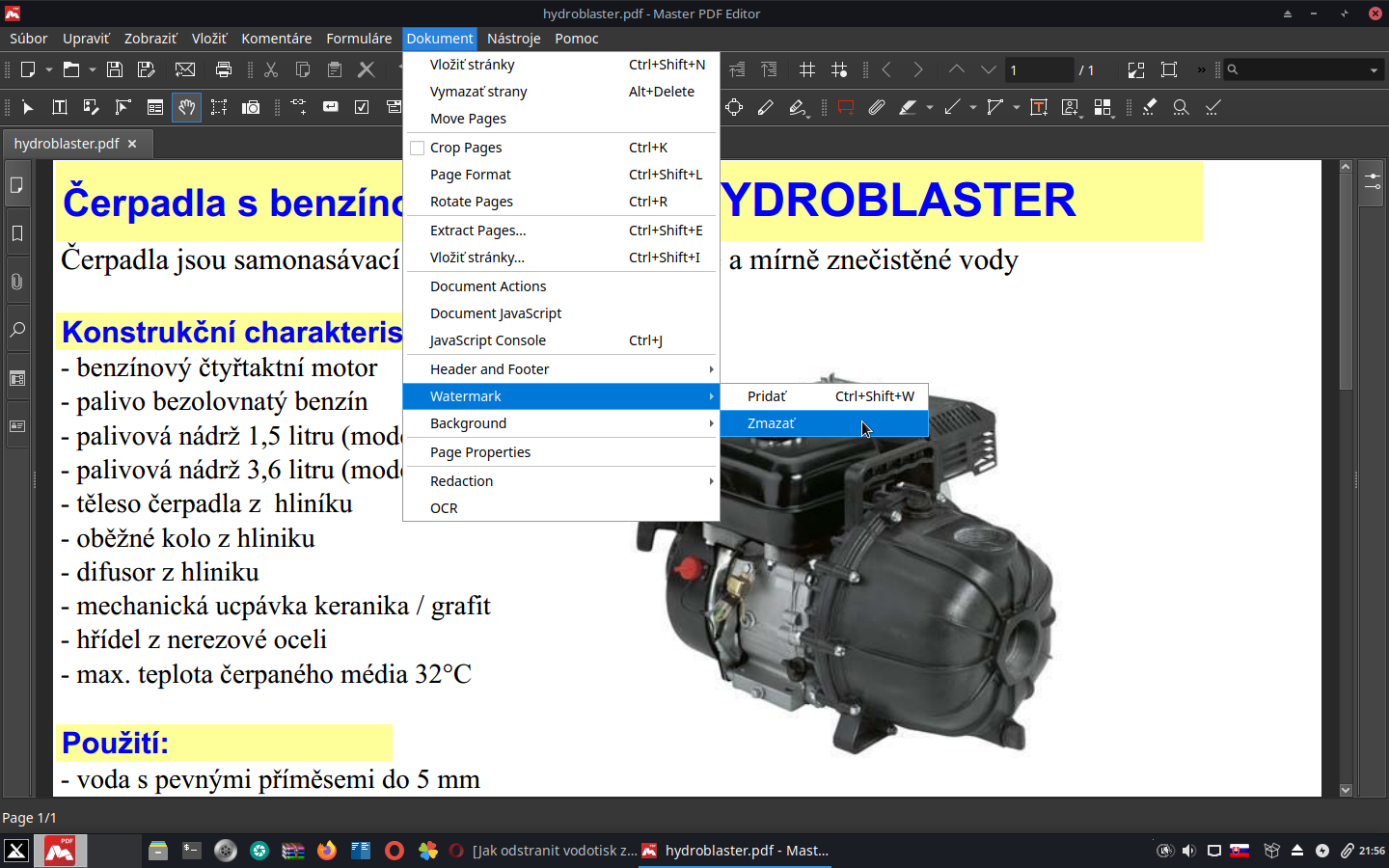This screenshot has width=1389, height=868.
Task: Open the Komentáre menu
Action: [277, 39]
